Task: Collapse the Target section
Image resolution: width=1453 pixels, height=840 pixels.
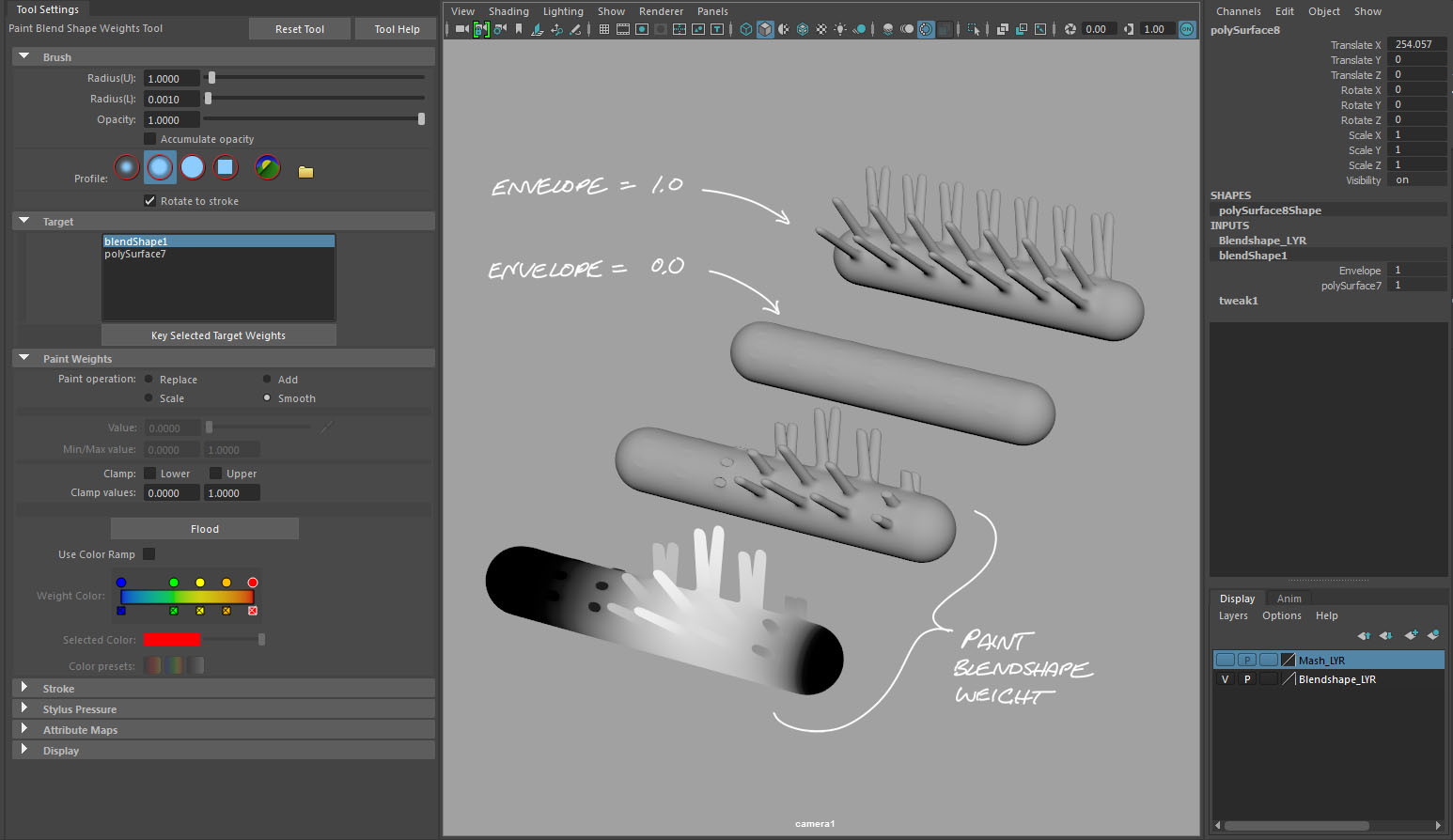Action: (24, 221)
